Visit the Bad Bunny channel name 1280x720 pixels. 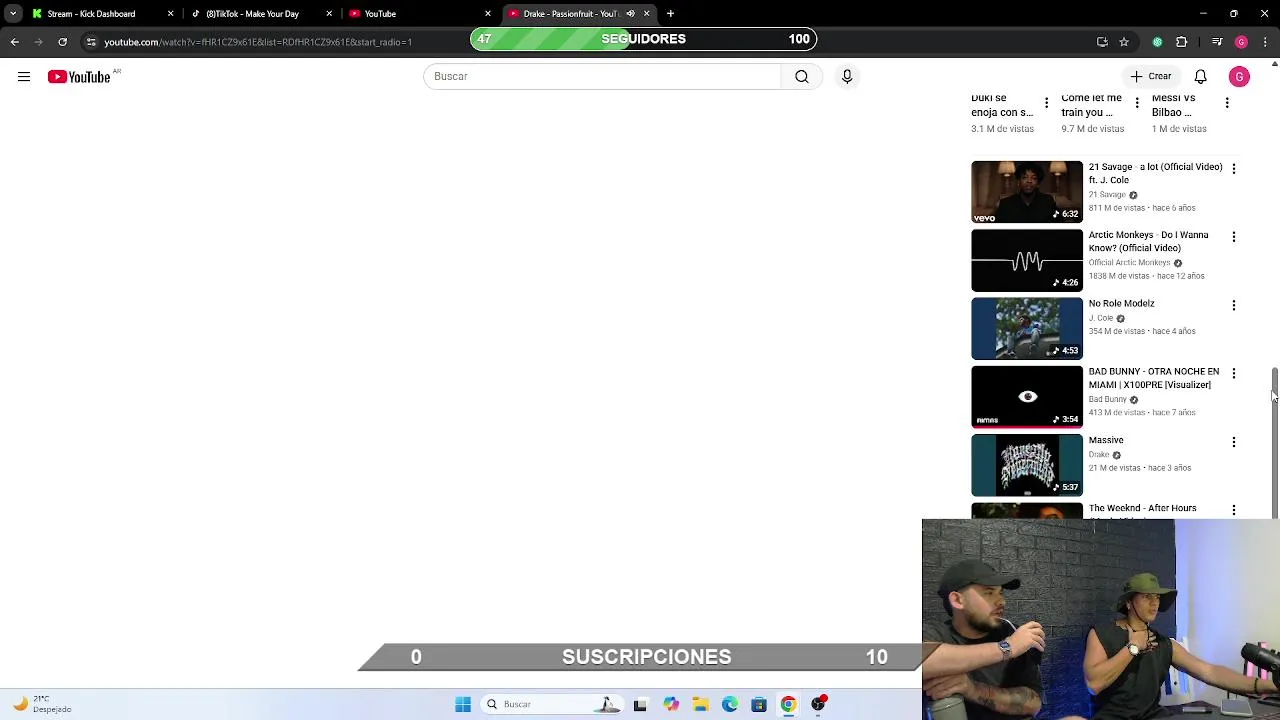1107,399
